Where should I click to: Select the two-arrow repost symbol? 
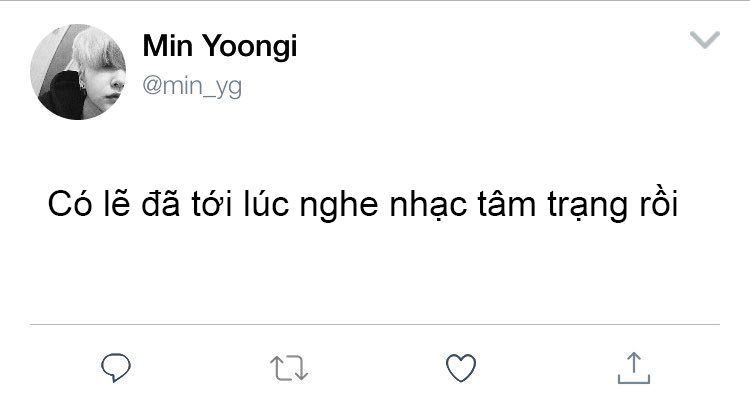[289, 368]
